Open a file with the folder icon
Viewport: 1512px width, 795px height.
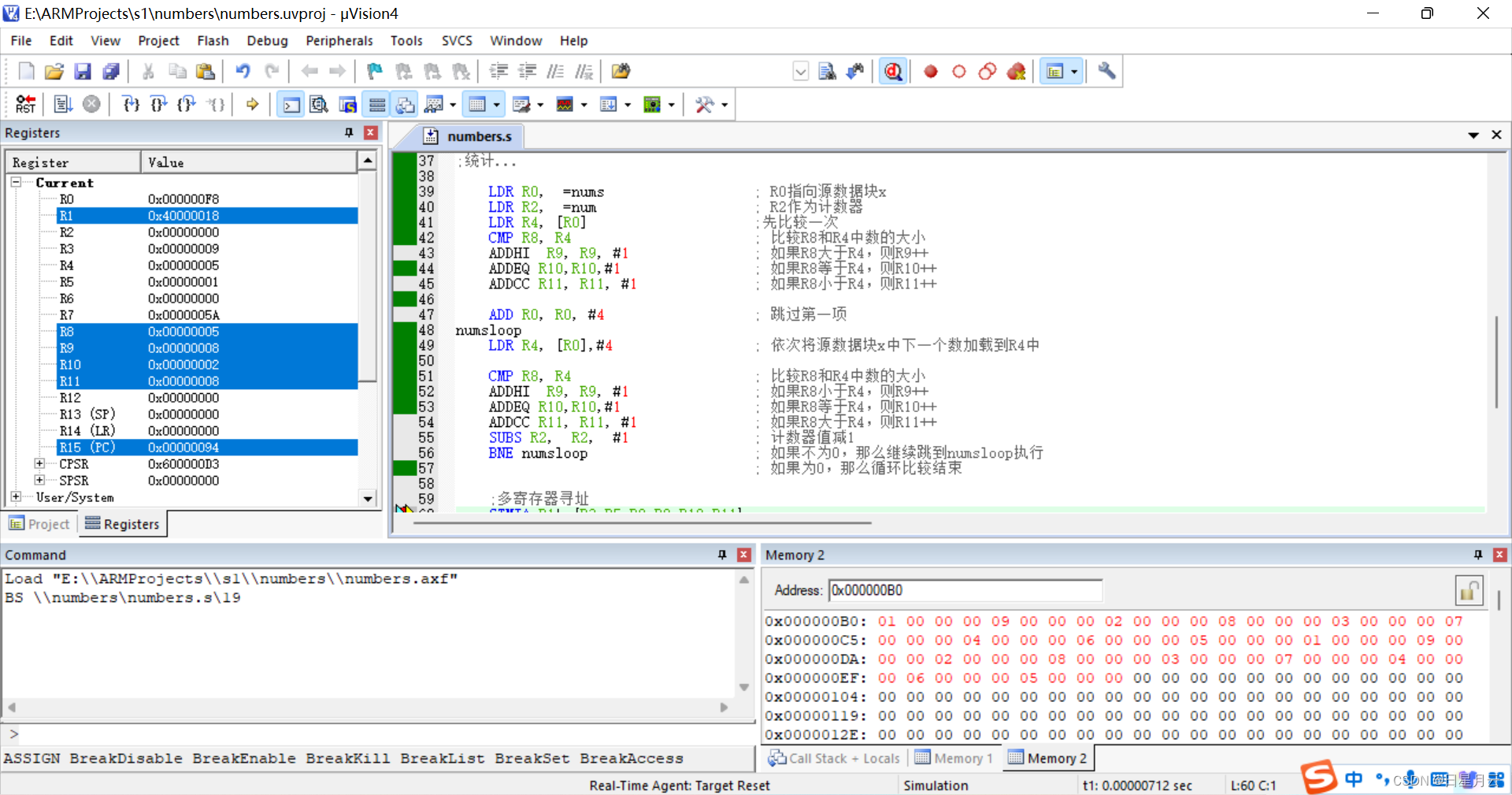(x=54, y=72)
